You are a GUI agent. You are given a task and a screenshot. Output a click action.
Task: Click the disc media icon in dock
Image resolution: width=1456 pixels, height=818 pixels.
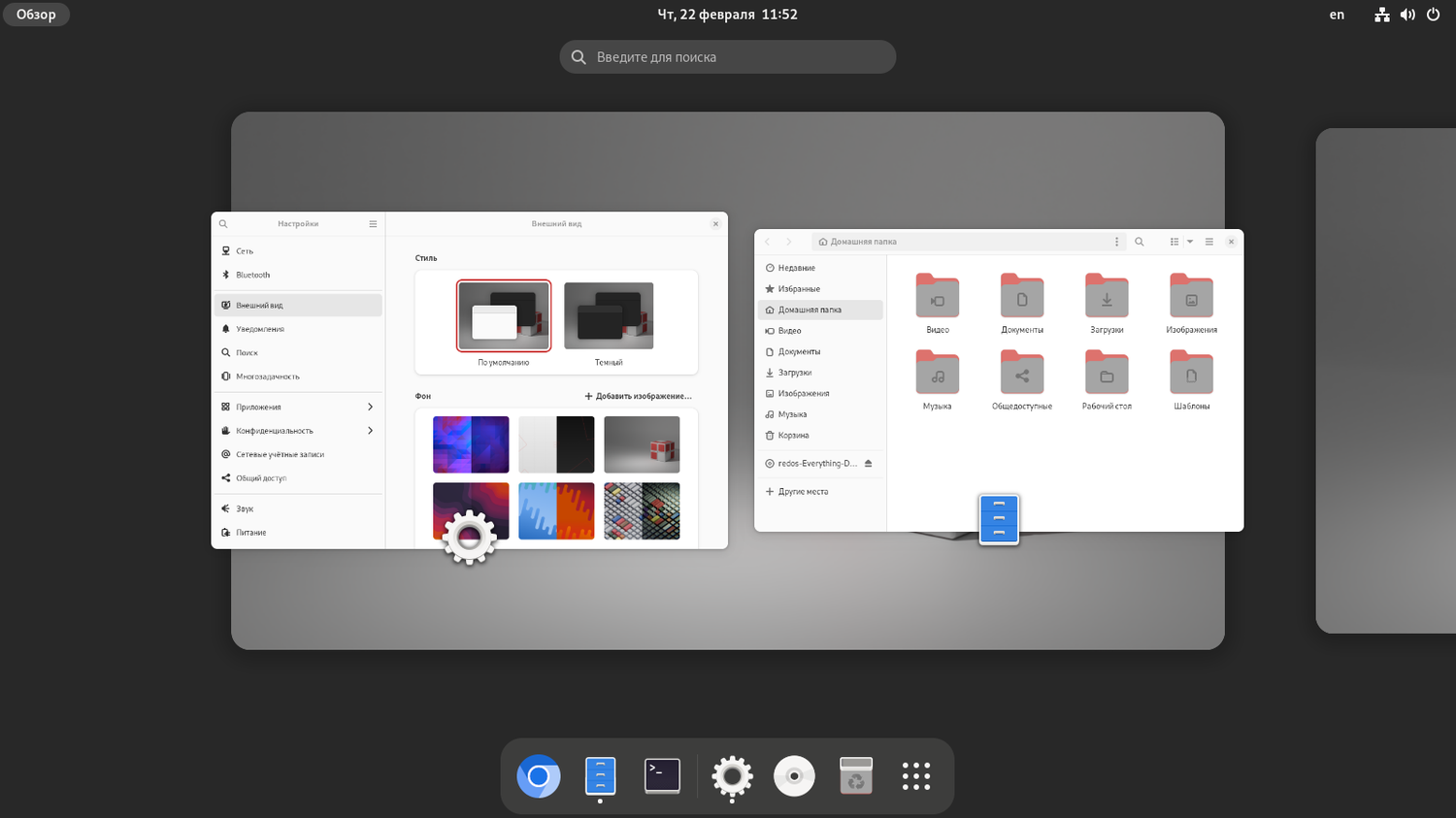tap(794, 776)
